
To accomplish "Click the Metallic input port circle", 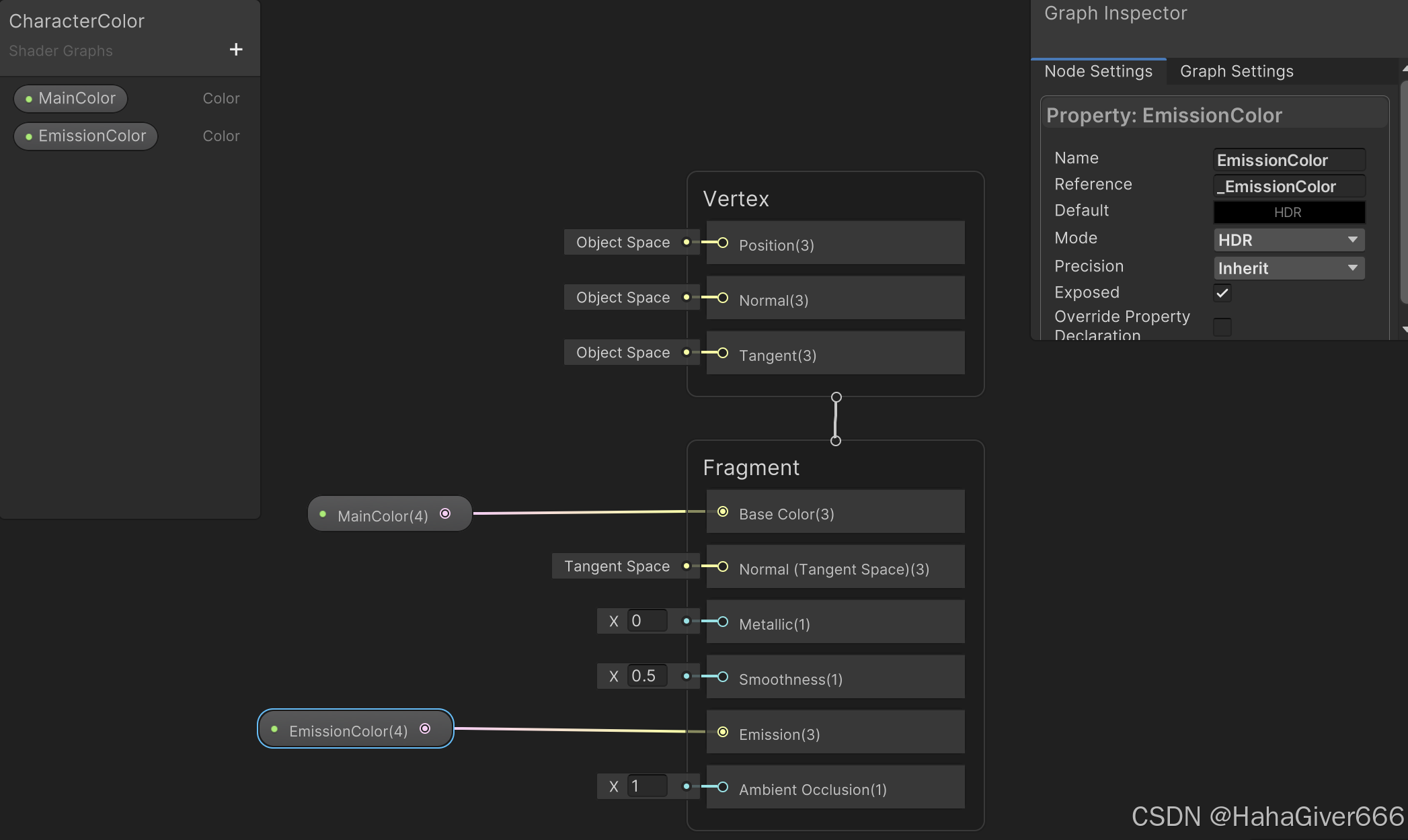I will click(x=723, y=622).
